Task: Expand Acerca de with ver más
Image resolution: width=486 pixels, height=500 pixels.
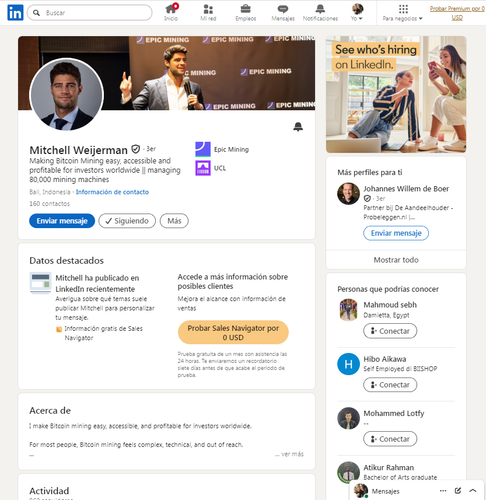Action: [289, 454]
